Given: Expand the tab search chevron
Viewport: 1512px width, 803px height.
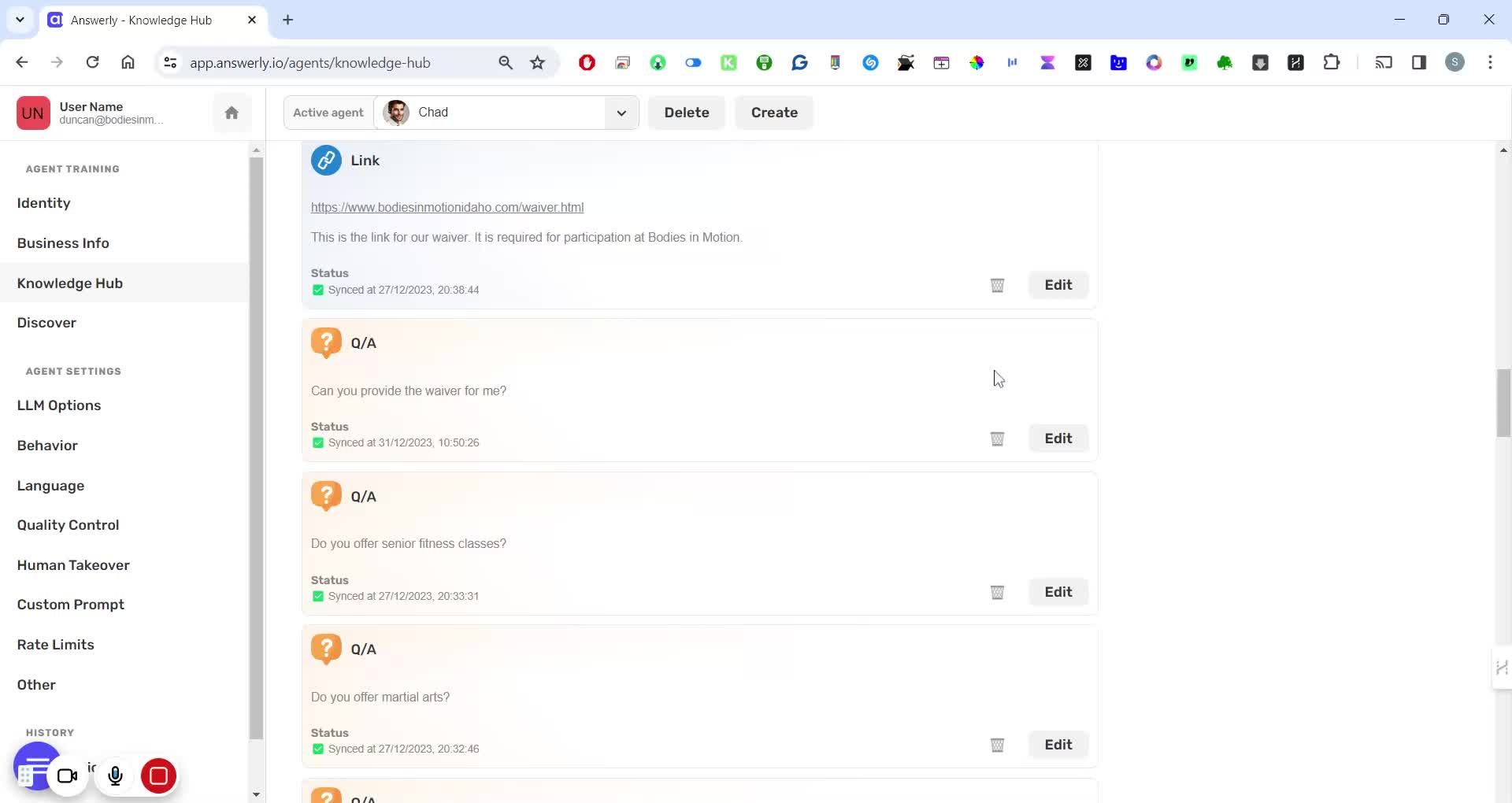Looking at the screenshot, I should pos(20,20).
